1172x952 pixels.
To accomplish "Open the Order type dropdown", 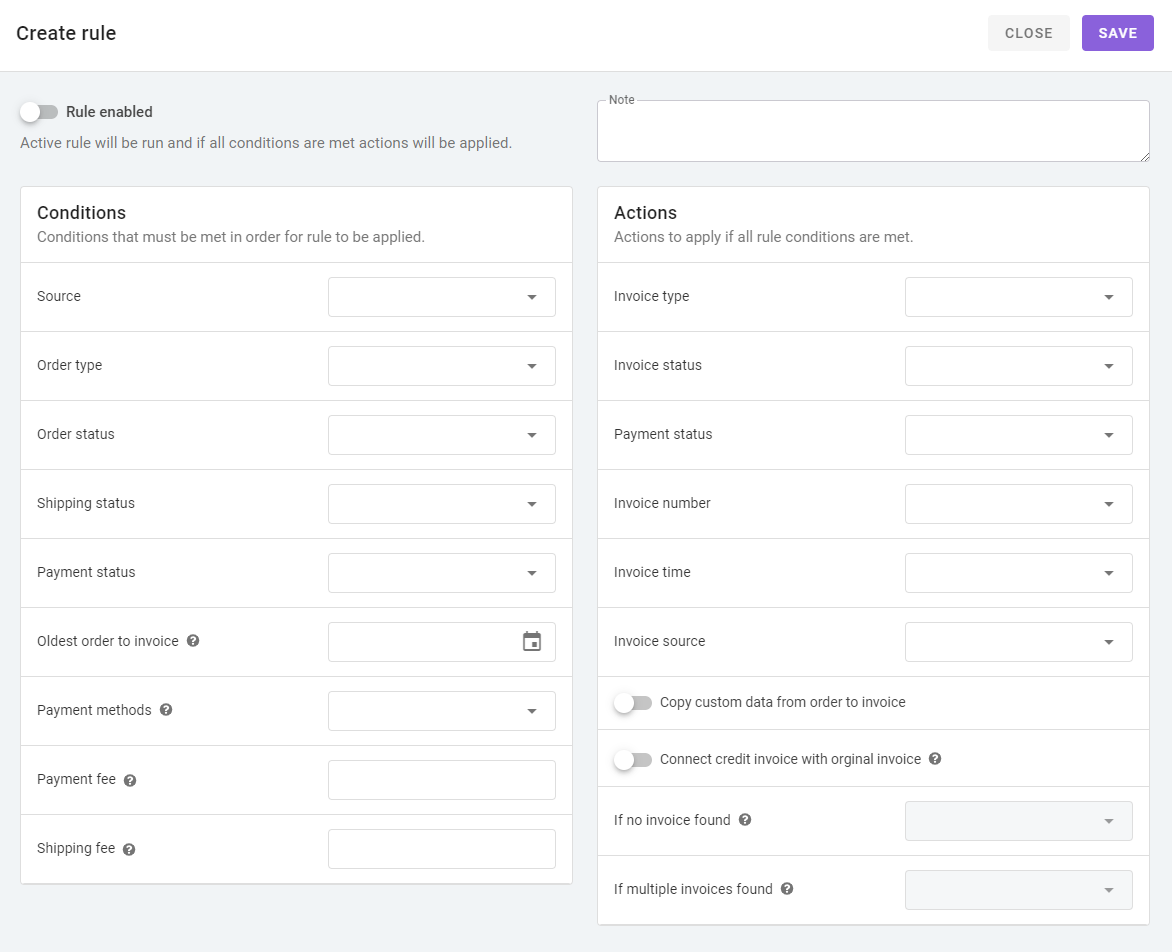I will [442, 366].
